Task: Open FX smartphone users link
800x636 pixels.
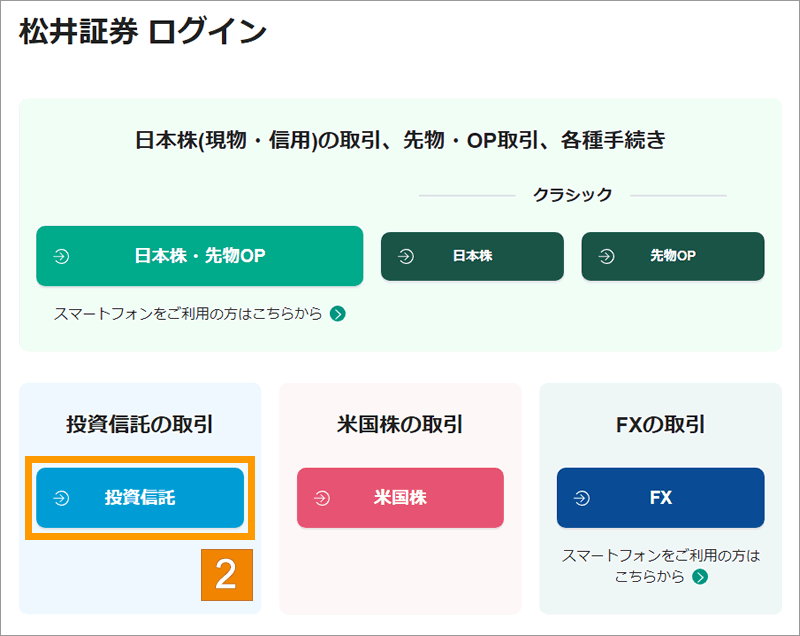Action: [660, 566]
